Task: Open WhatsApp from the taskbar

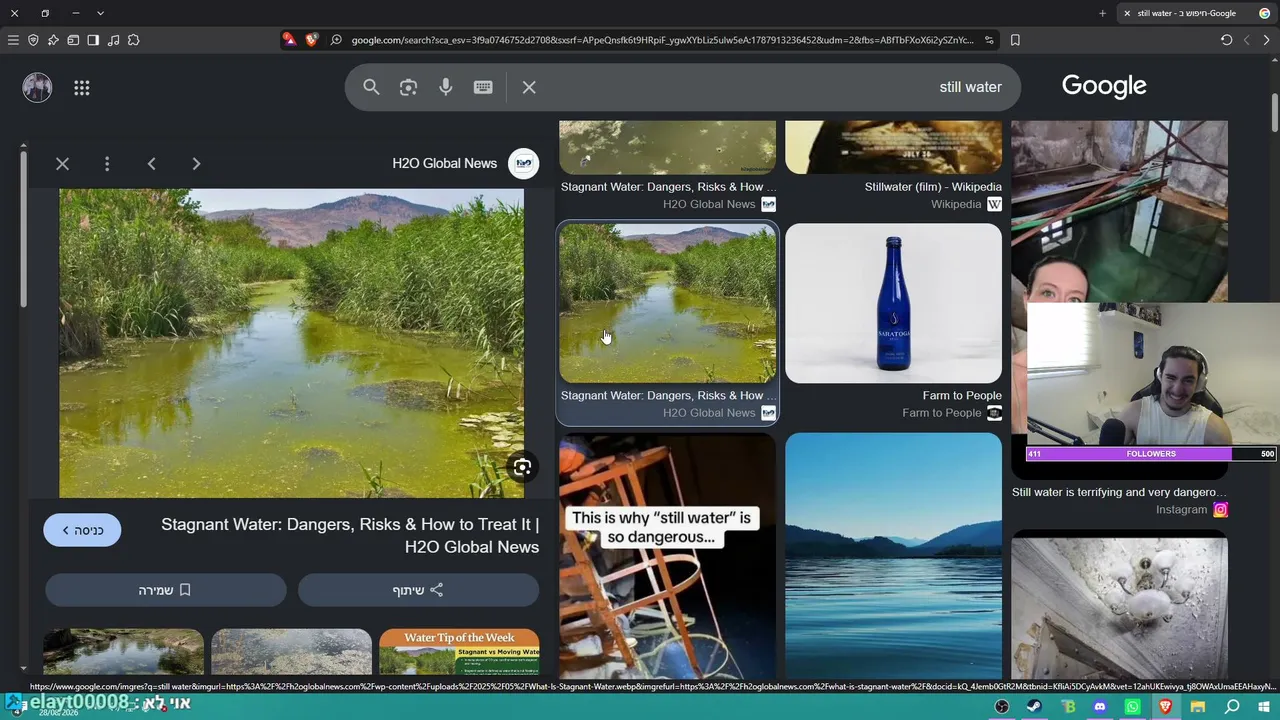Action: coord(1132,707)
